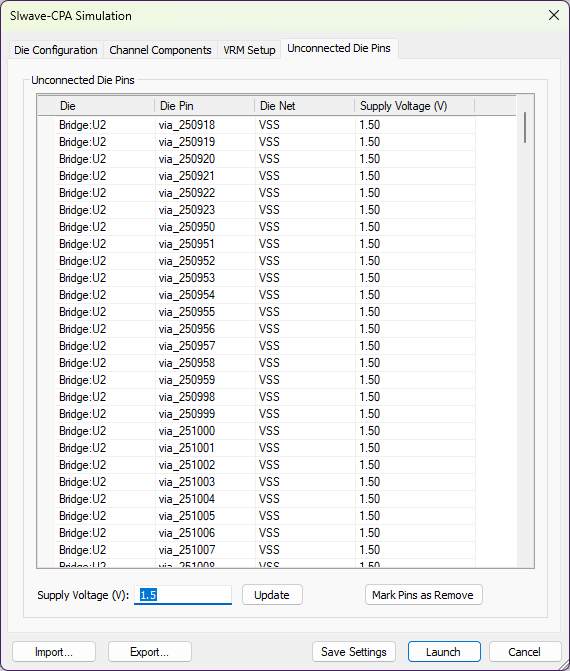Select pin row via_251000

tap(265, 431)
